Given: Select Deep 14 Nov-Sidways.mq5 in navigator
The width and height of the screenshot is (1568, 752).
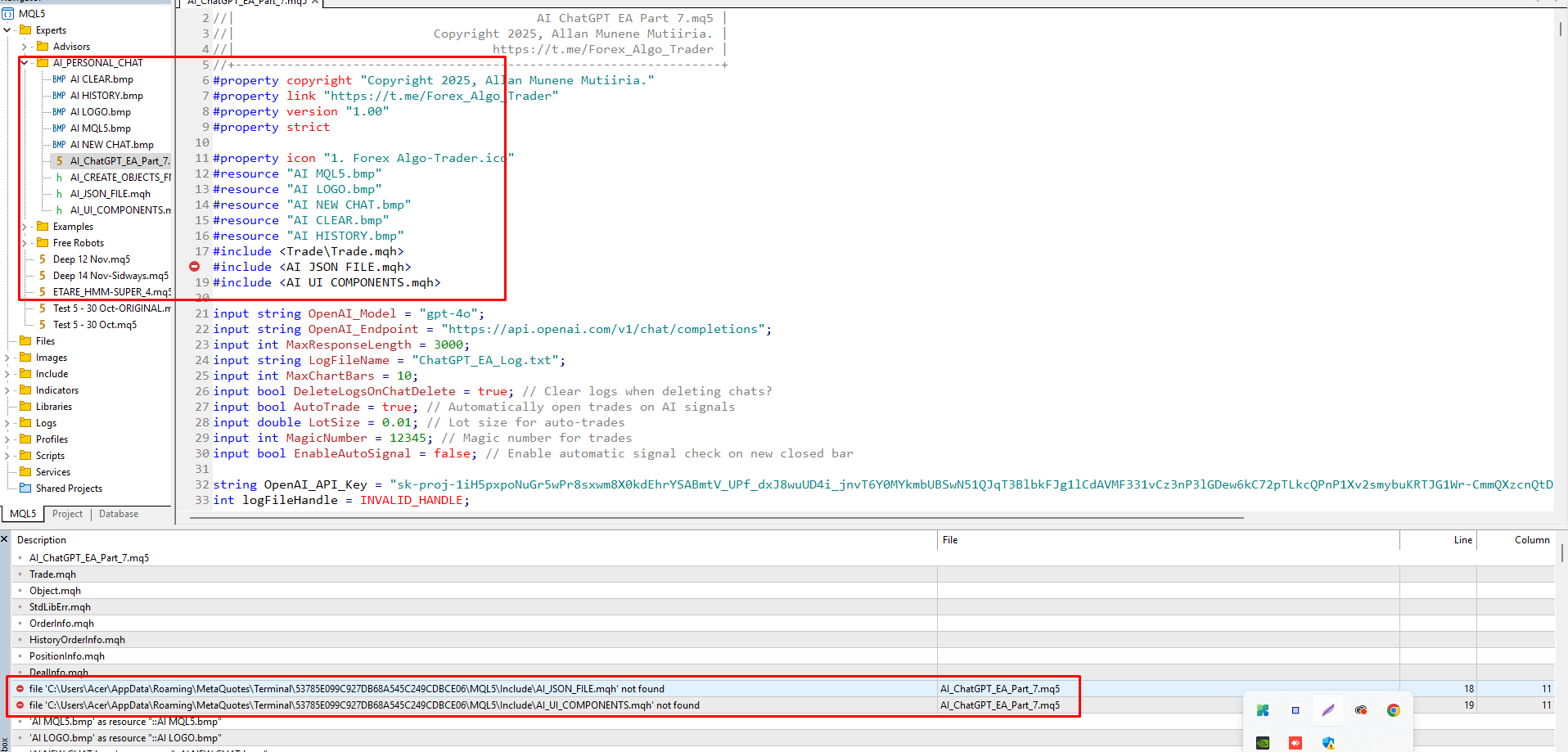Looking at the screenshot, I should 110,276.
